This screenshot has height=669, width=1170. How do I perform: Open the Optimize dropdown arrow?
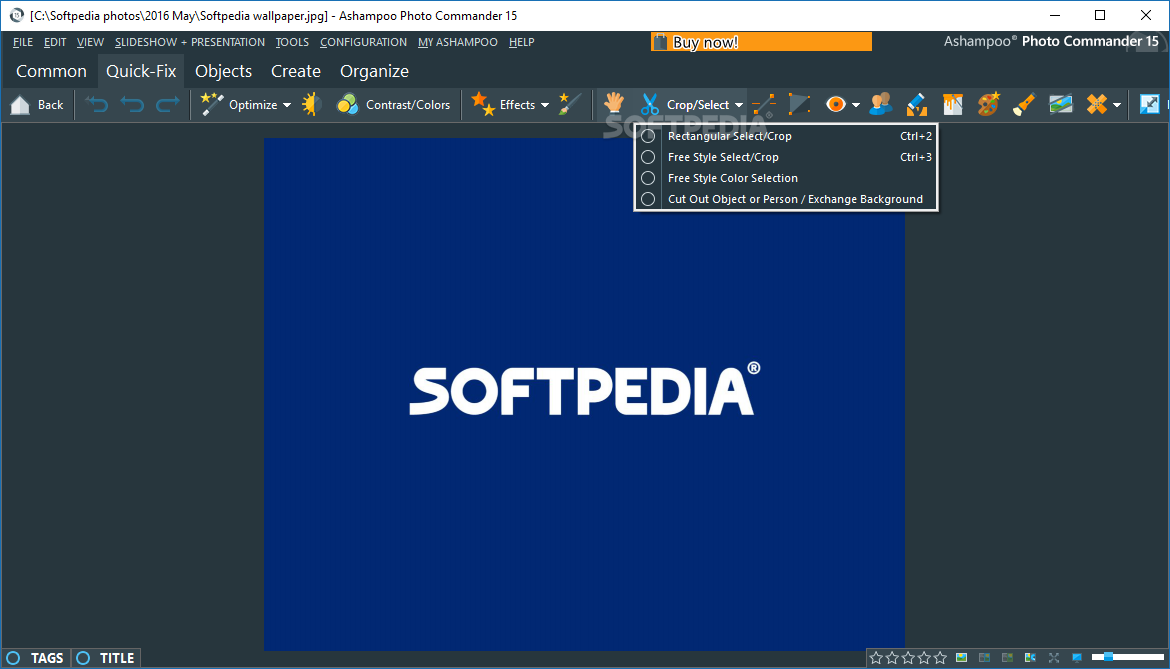287,105
